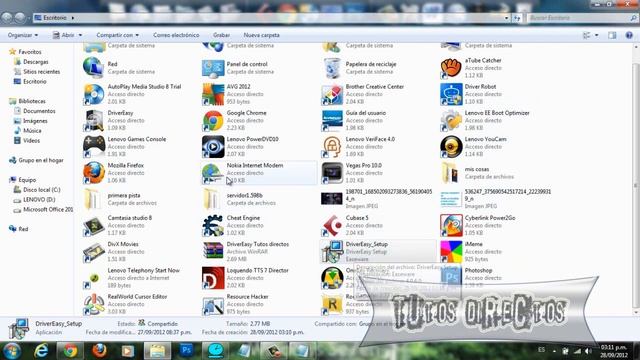Select the Panel de control icon
This screenshot has height=360, width=640.
213,68
